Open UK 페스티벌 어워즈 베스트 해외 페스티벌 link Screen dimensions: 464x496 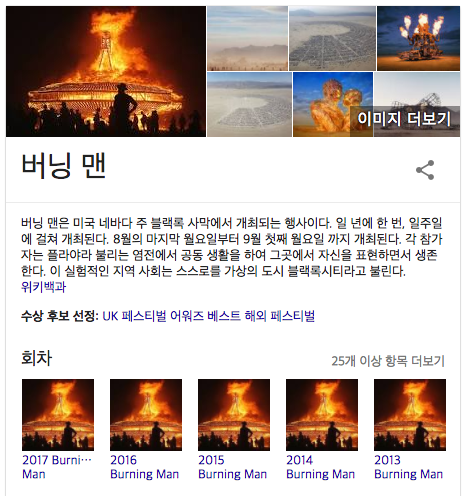(x=209, y=316)
